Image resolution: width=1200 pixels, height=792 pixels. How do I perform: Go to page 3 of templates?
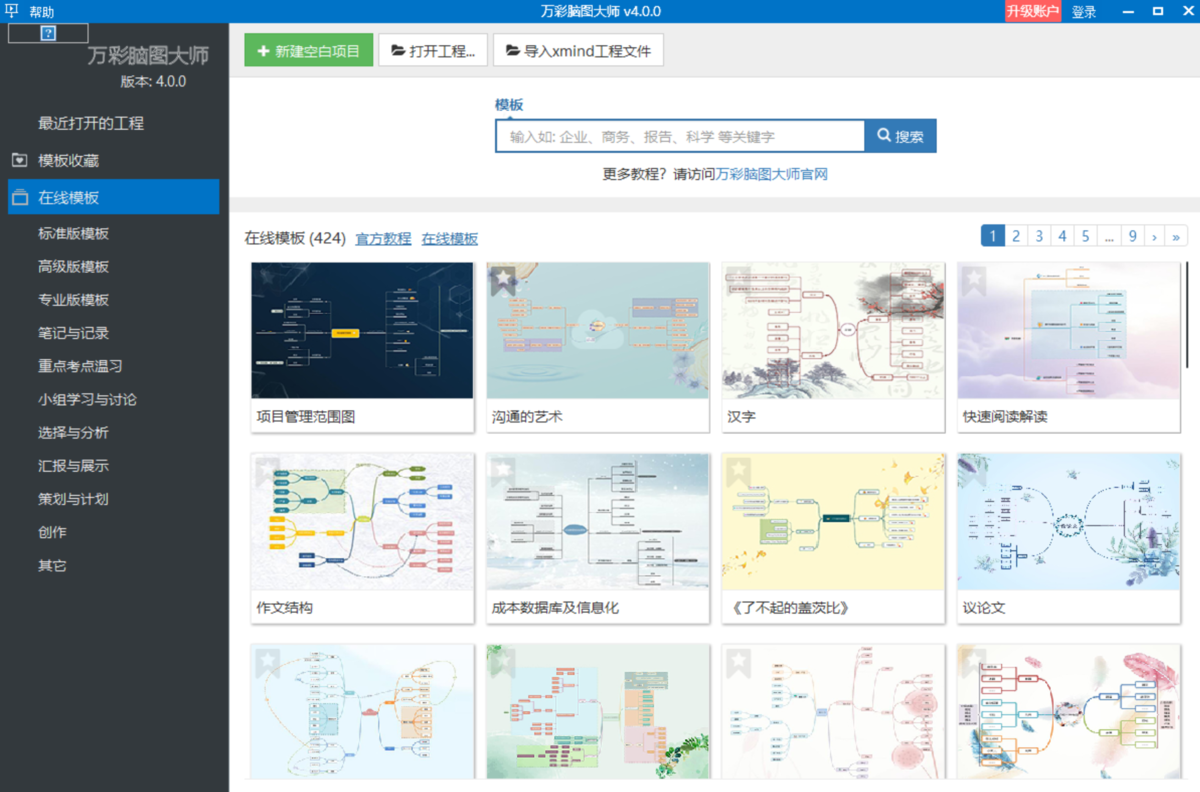point(1039,236)
